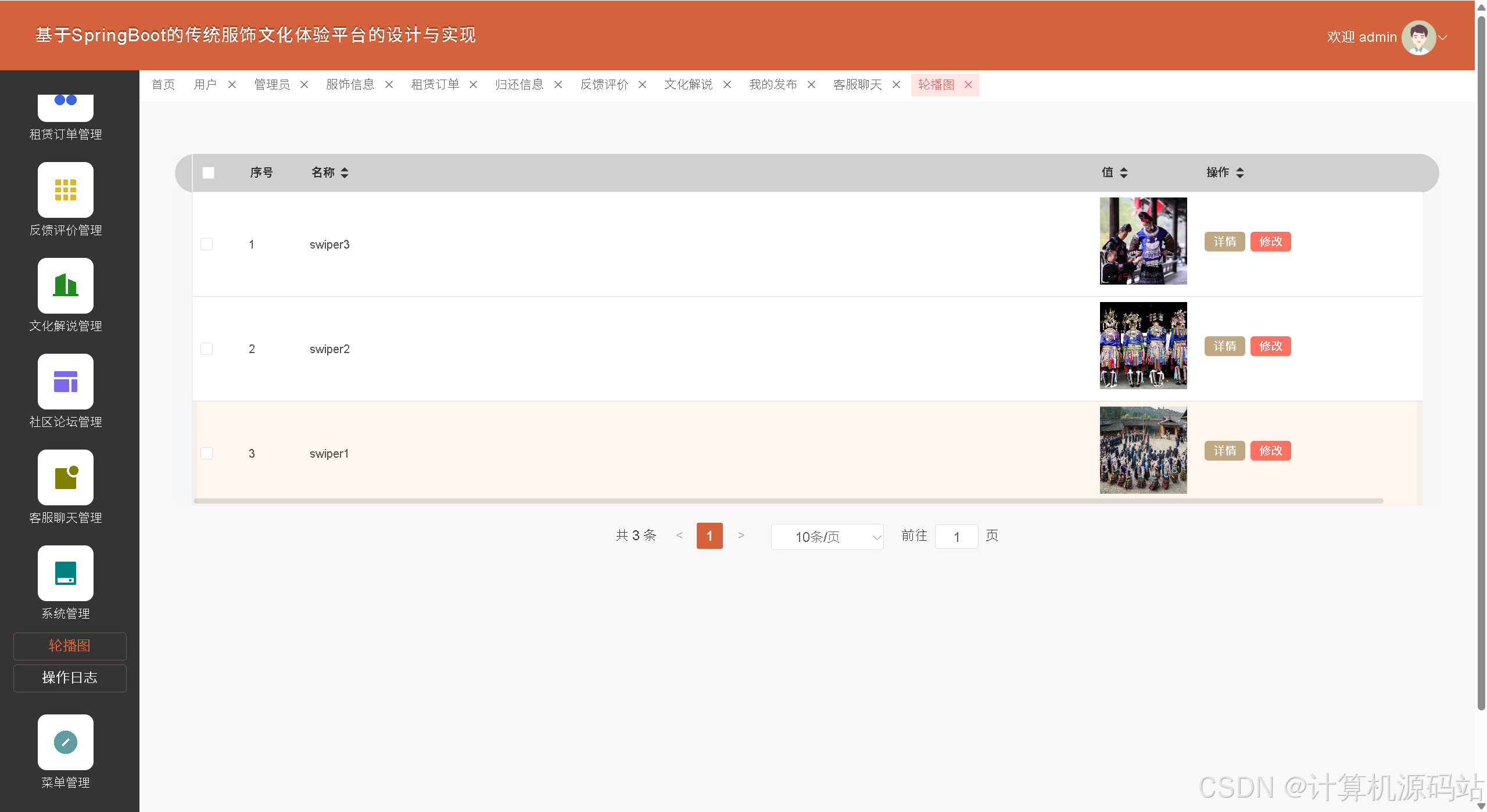Switch to the 服饰信息 tab
This screenshot has height=812, width=1487.
[x=350, y=85]
